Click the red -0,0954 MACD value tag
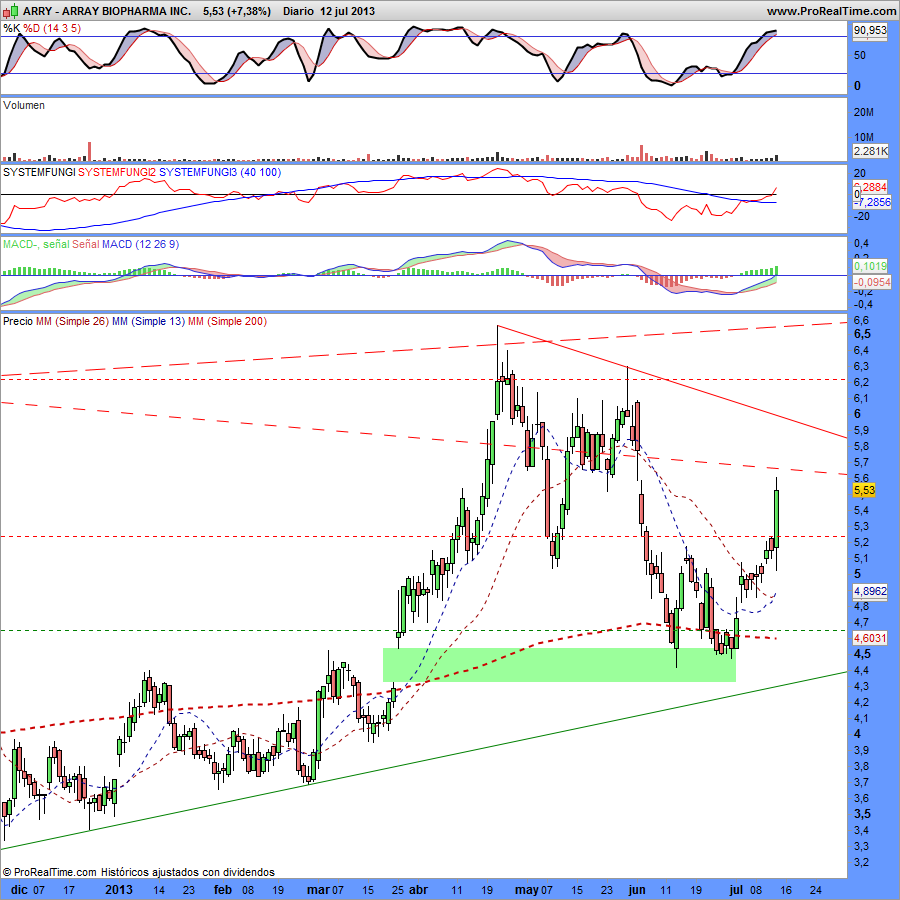The height and width of the screenshot is (900, 900). [871, 282]
